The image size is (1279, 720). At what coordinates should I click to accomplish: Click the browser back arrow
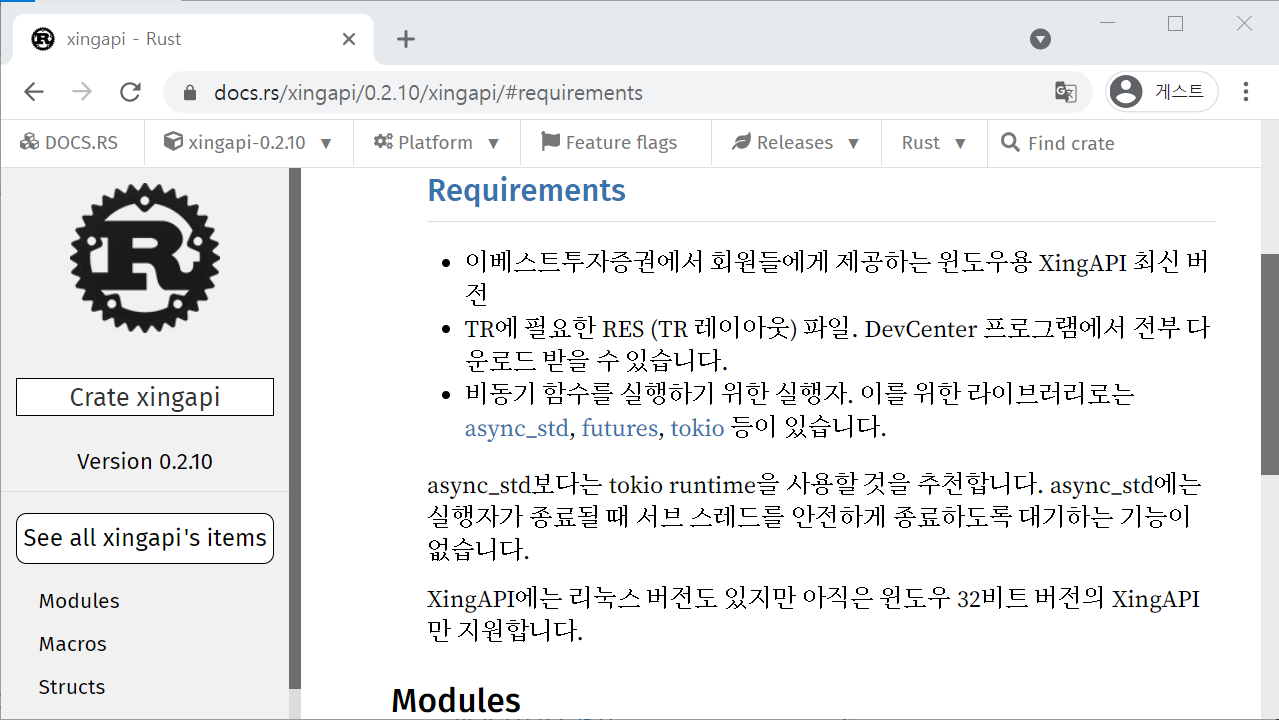pyautogui.click(x=34, y=93)
